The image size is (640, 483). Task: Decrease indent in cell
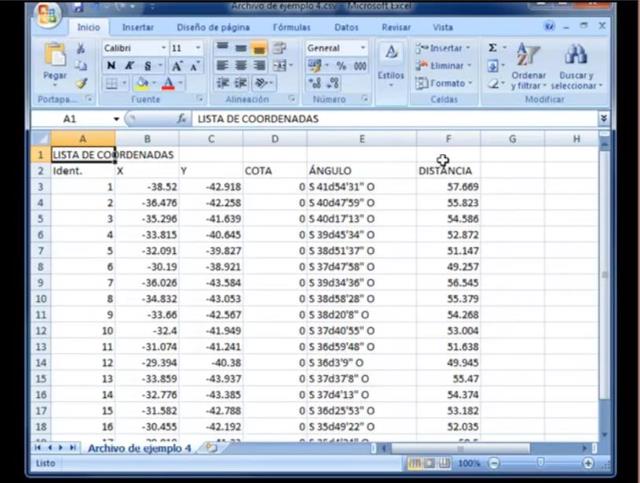point(222,83)
